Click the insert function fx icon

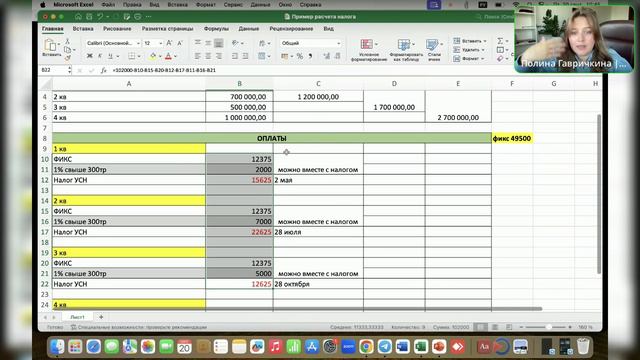click(103, 70)
